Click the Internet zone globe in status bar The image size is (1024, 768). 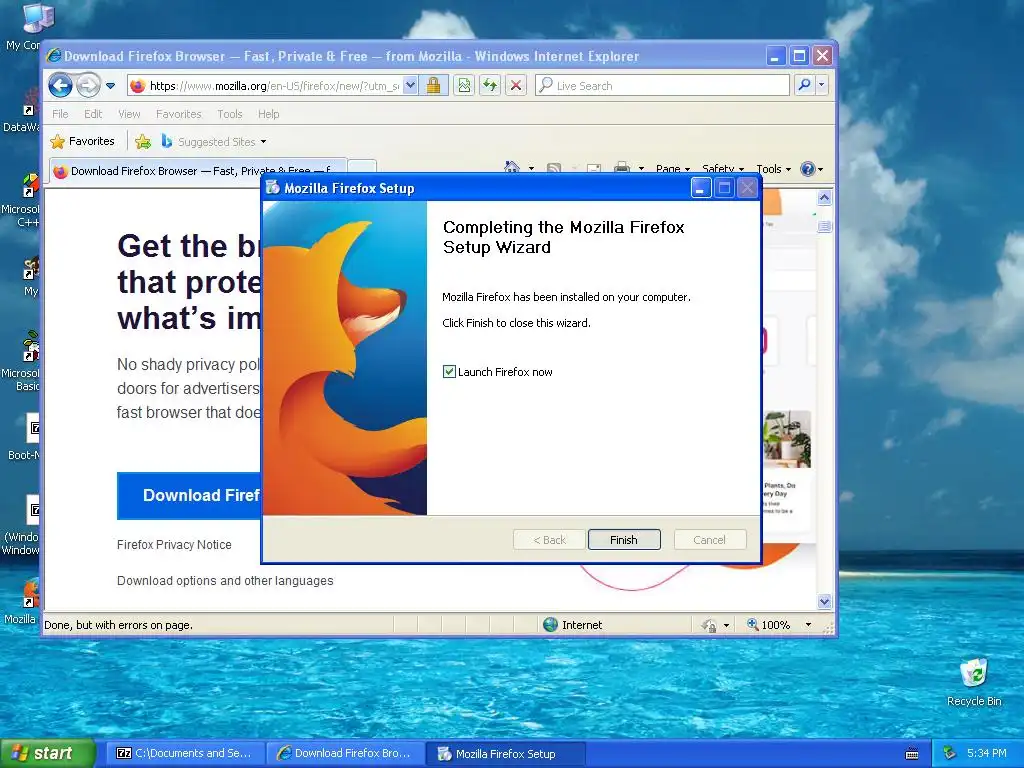click(551, 624)
